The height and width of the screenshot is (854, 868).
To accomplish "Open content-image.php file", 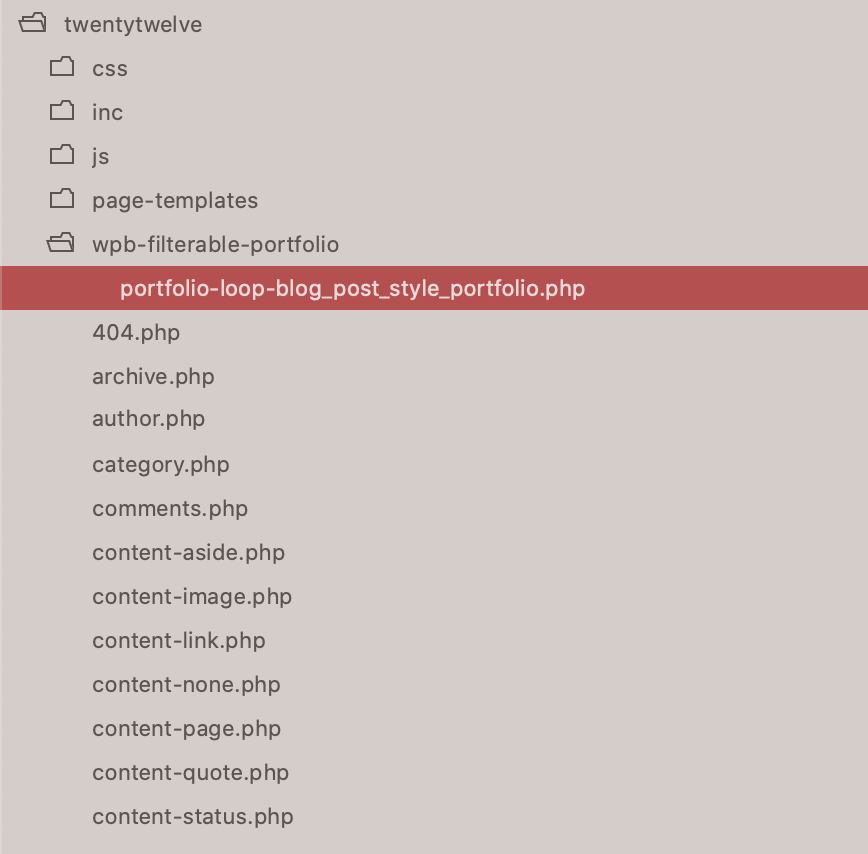I will [192, 597].
